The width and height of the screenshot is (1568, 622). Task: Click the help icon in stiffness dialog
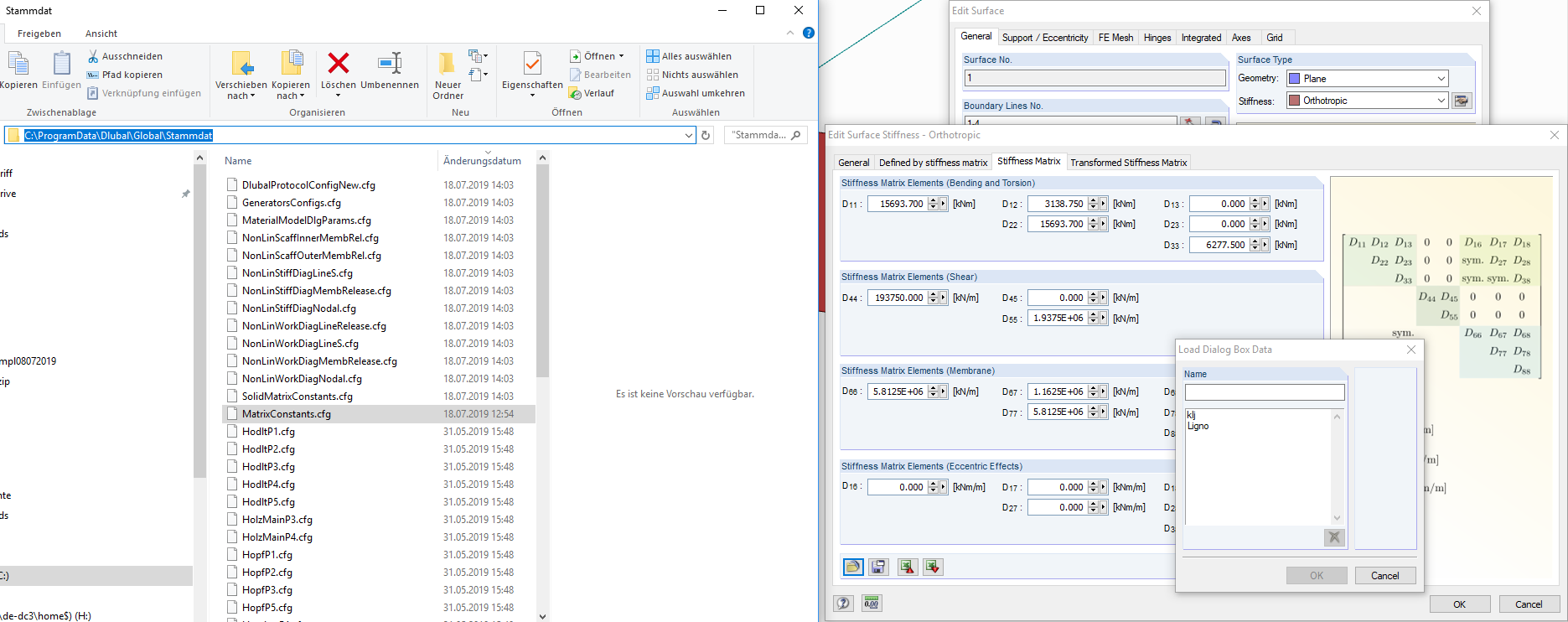pyautogui.click(x=844, y=603)
